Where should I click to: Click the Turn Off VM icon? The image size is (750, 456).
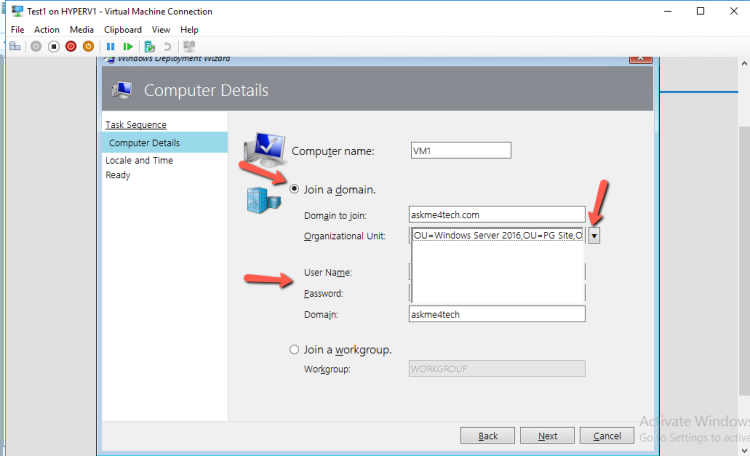[53, 46]
